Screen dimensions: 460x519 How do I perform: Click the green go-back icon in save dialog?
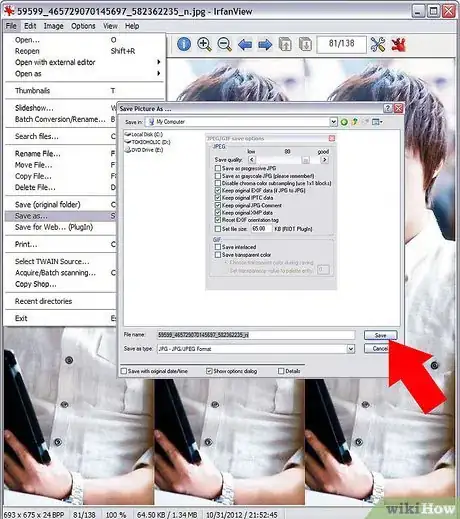click(x=344, y=122)
